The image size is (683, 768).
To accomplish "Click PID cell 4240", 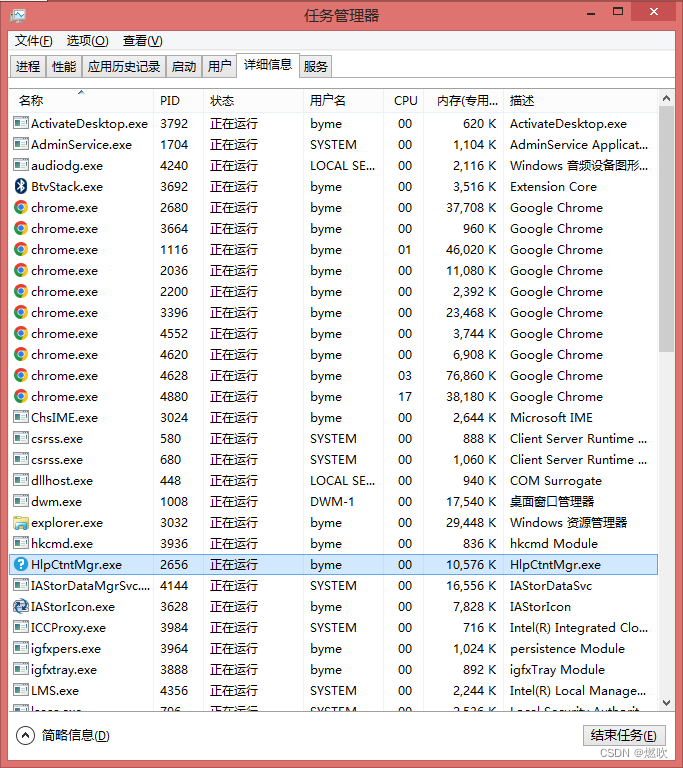I will (174, 165).
